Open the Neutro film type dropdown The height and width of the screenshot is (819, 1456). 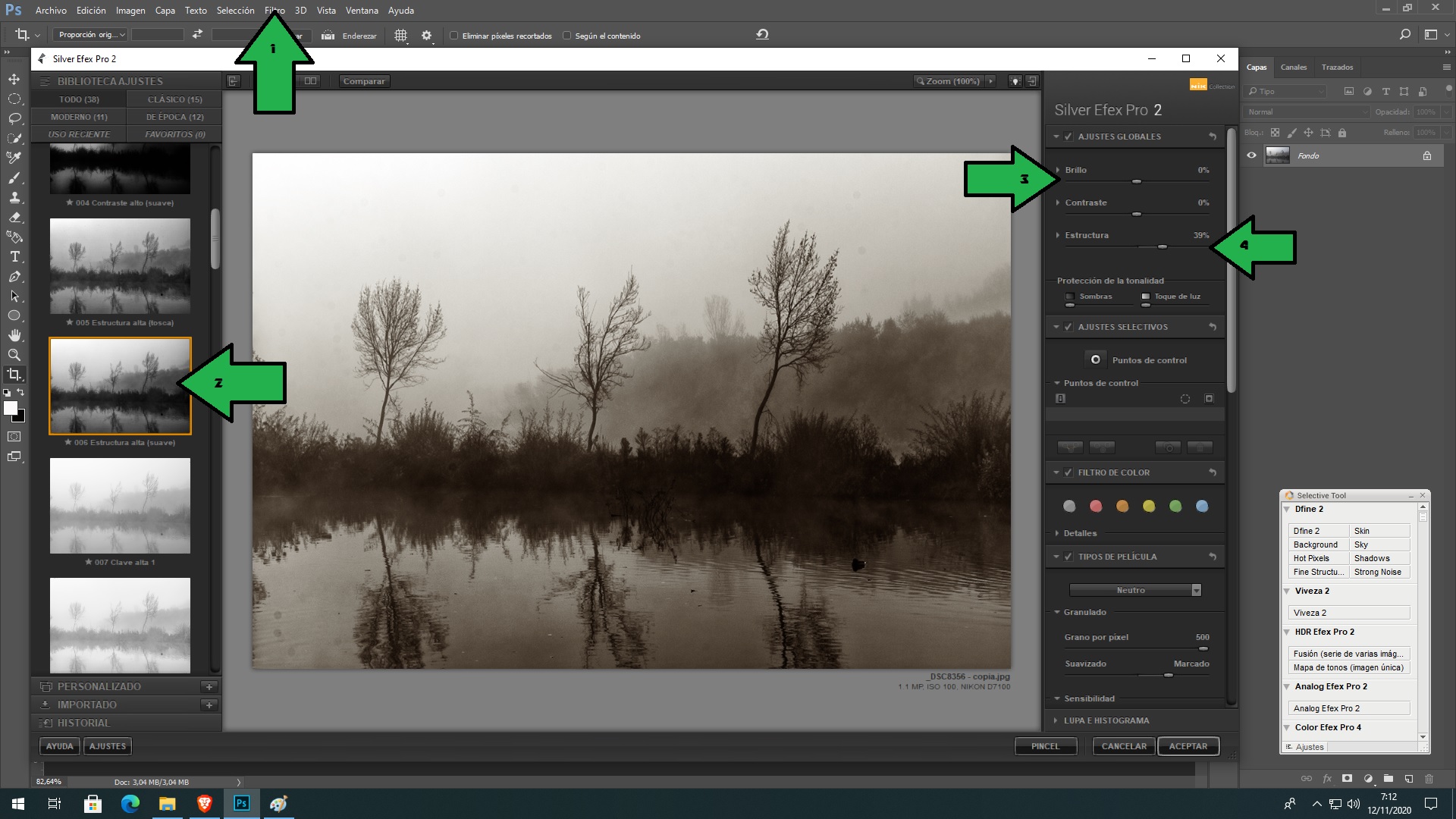[1135, 590]
